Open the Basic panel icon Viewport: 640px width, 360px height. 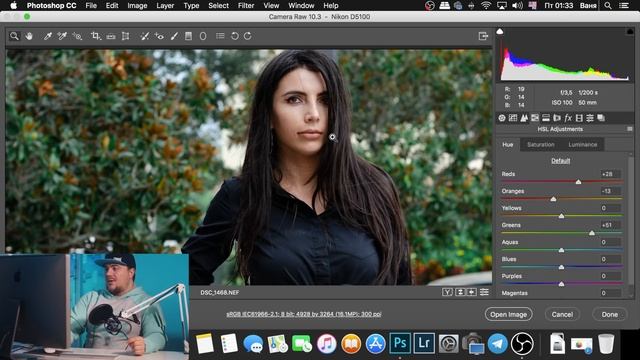click(502, 118)
